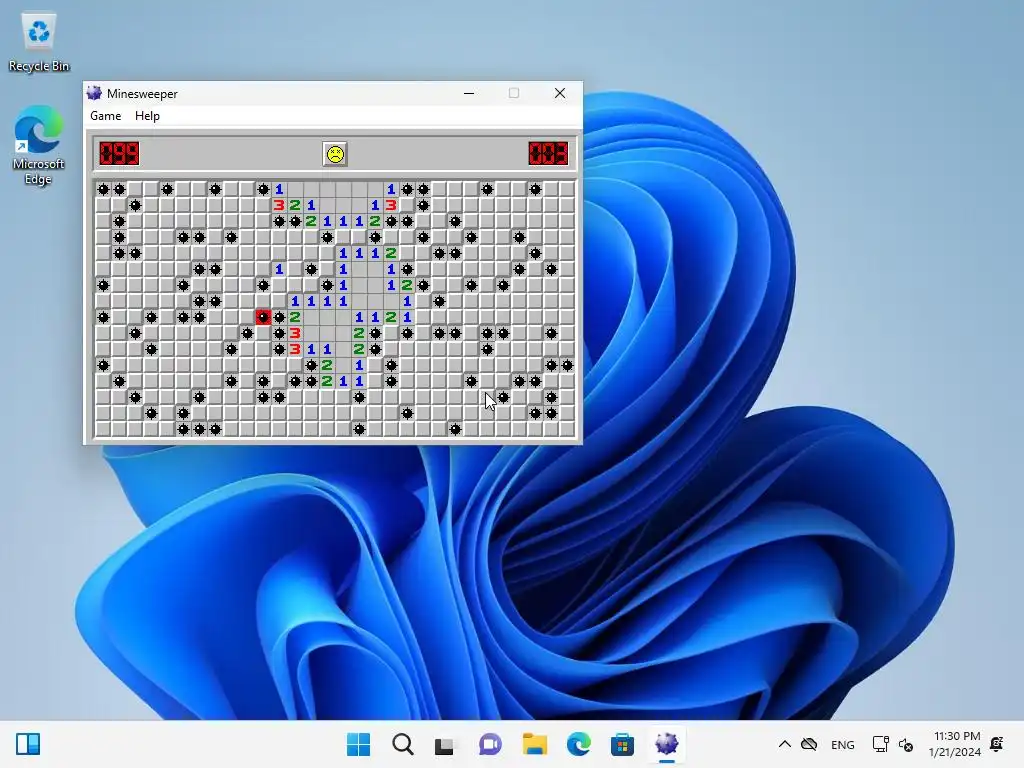Click the red exploded mine cell
Viewport: 1024px width, 768px height.
[263, 317]
